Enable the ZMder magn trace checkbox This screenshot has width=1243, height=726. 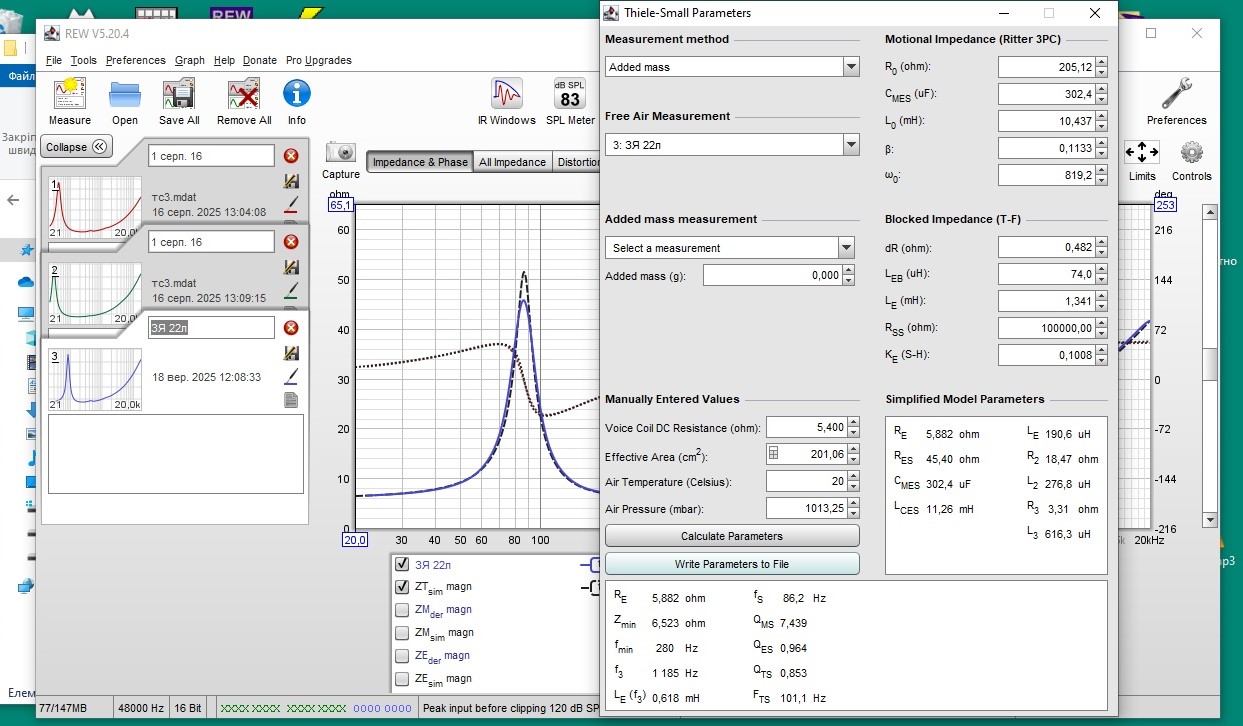click(x=402, y=610)
